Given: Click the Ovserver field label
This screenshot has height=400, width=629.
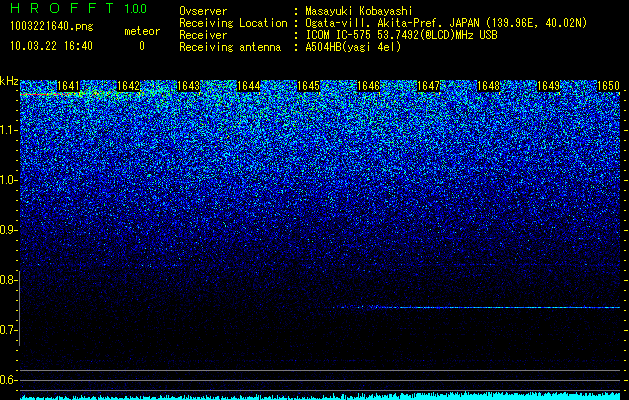Looking at the screenshot, I should coord(203,11).
